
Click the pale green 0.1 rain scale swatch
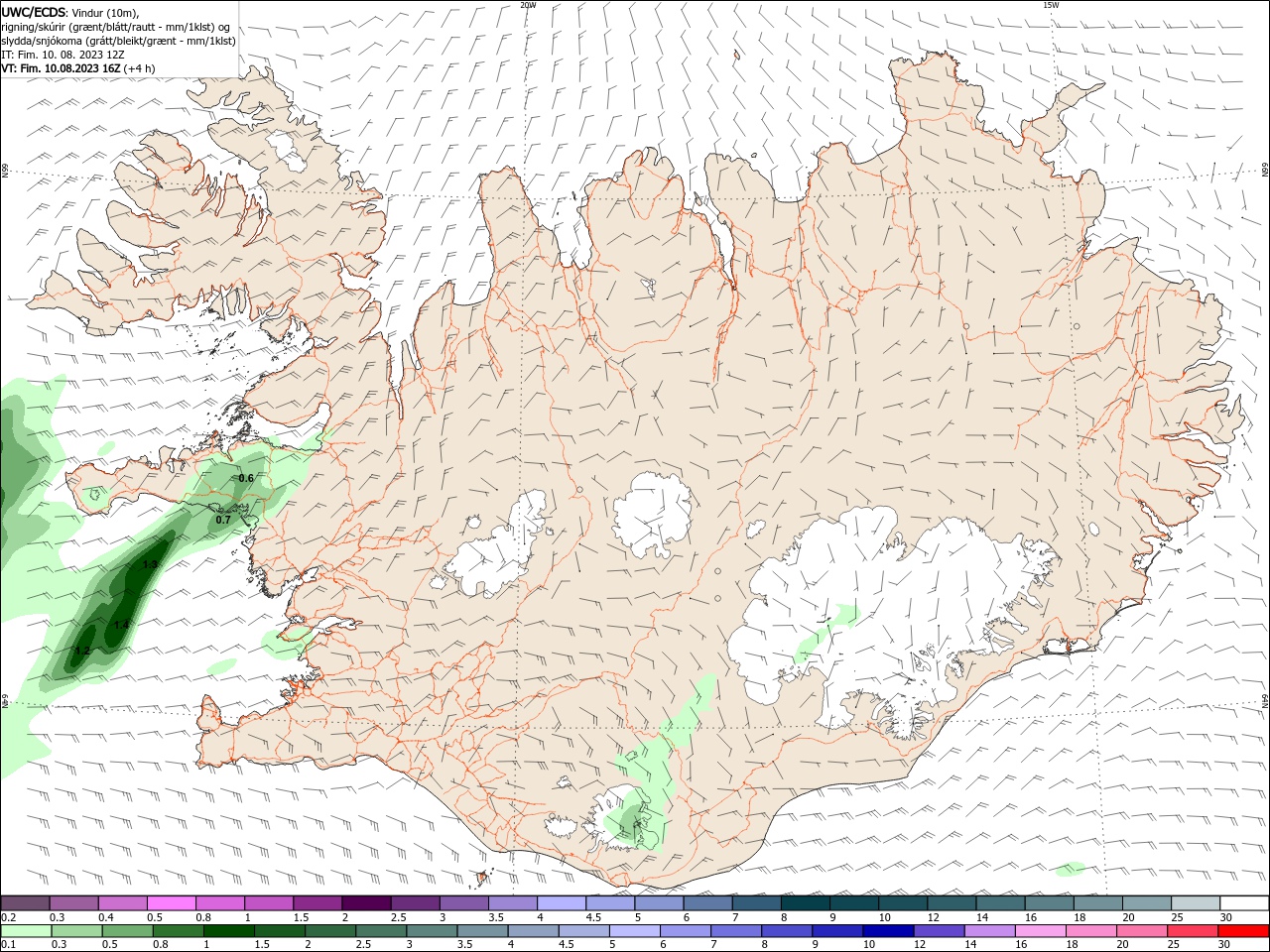26,931
